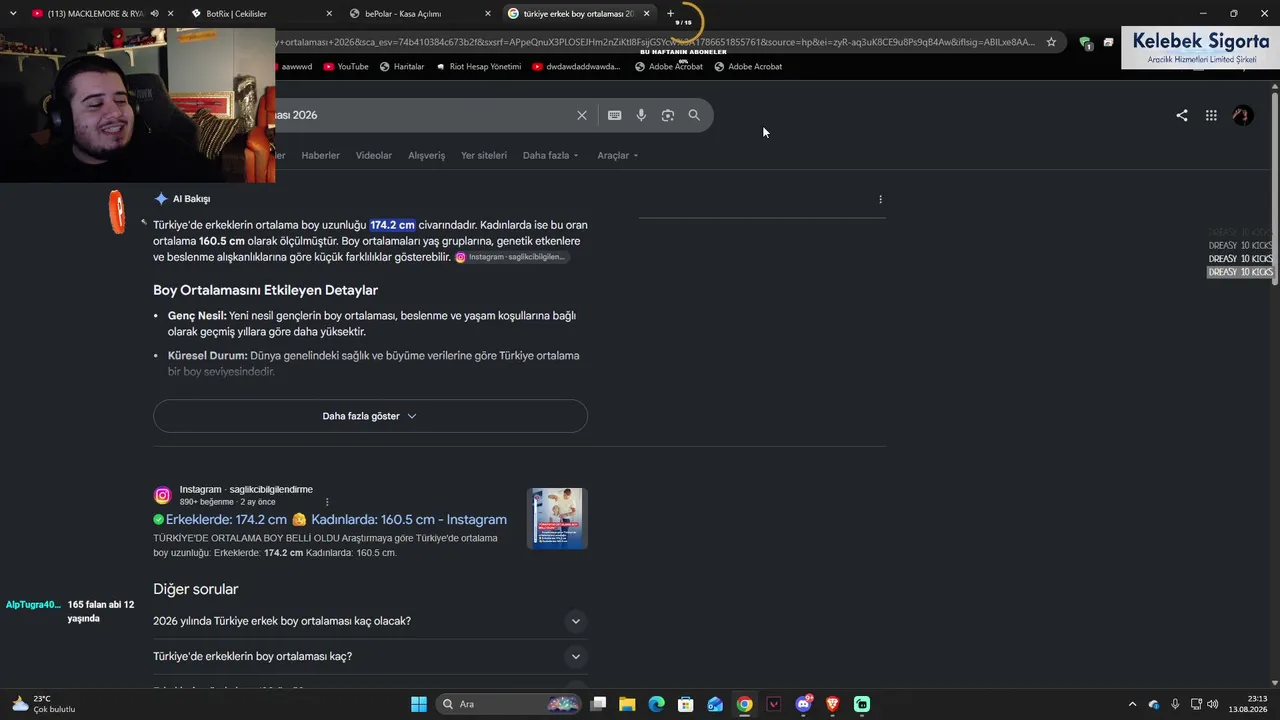
Task: Open the last Adobe Acrobat bookmark
Action: (x=748, y=67)
